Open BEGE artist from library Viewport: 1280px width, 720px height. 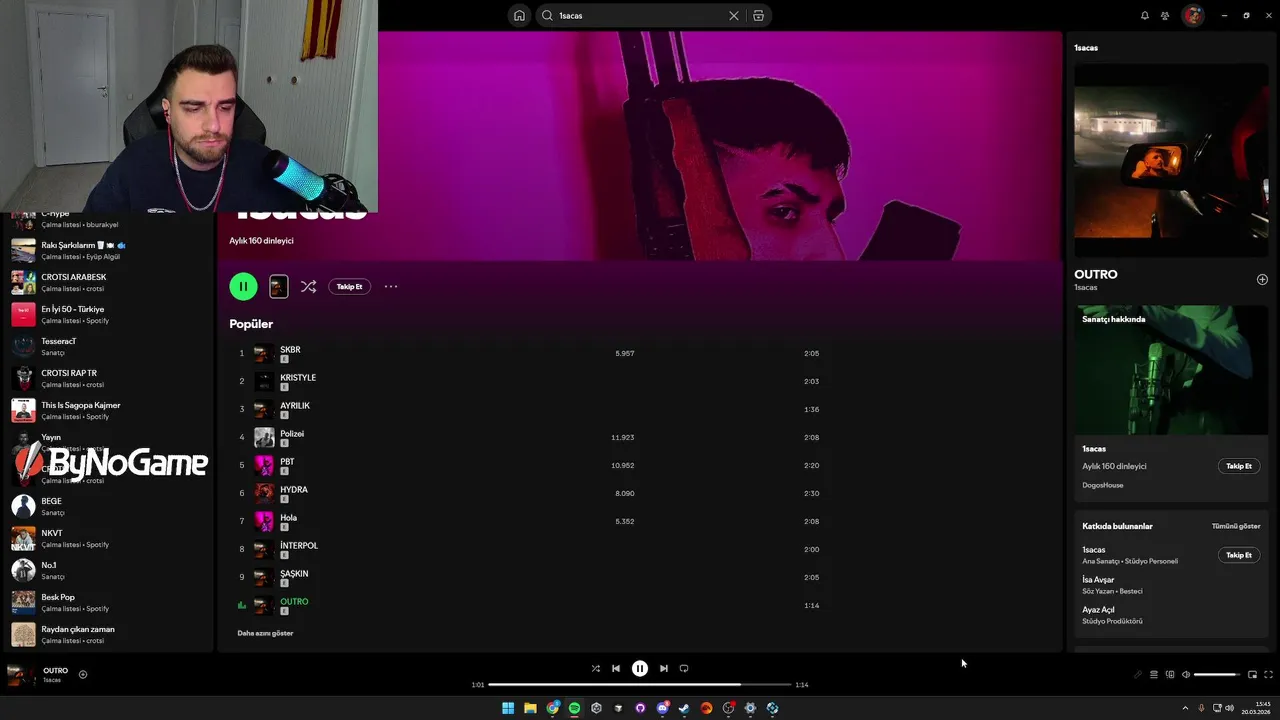[108, 506]
